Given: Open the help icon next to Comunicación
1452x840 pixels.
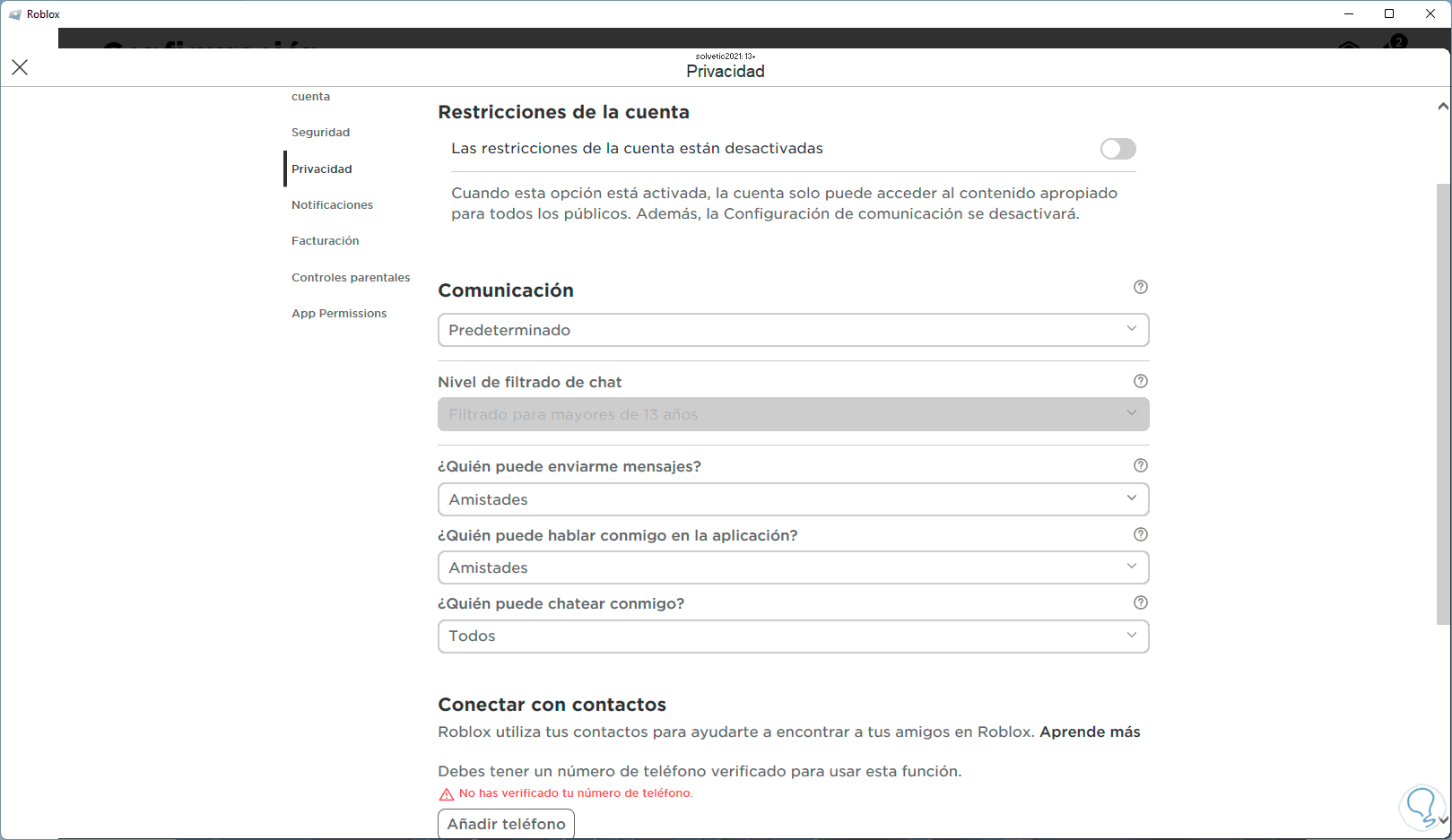Looking at the screenshot, I should (x=1141, y=287).
